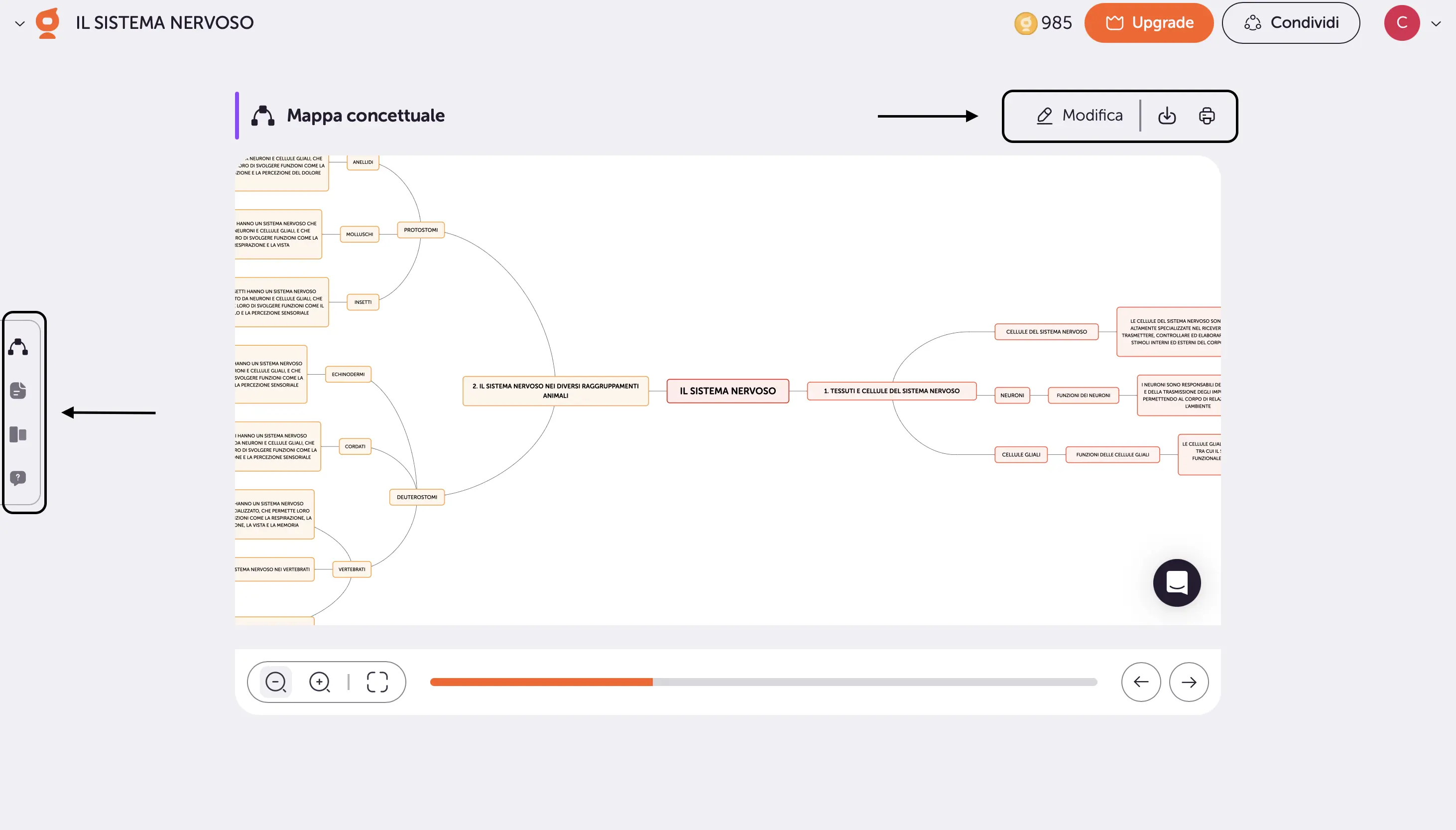The image size is (1456, 830).
Task: Open the node 'IL SISTEMA NERVOSO' in the map
Action: pyautogui.click(x=728, y=391)
